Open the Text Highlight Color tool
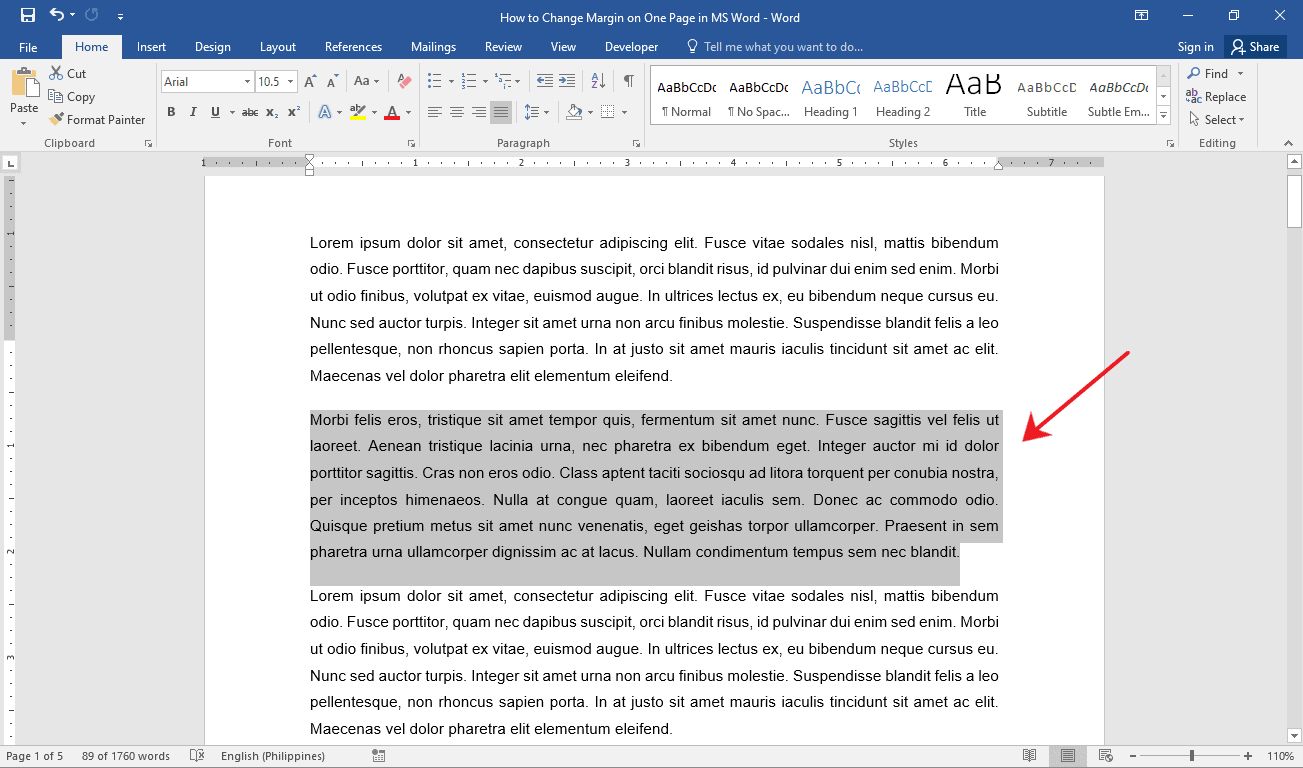This screenshot has width=1303, height=768. click(359, 112)
